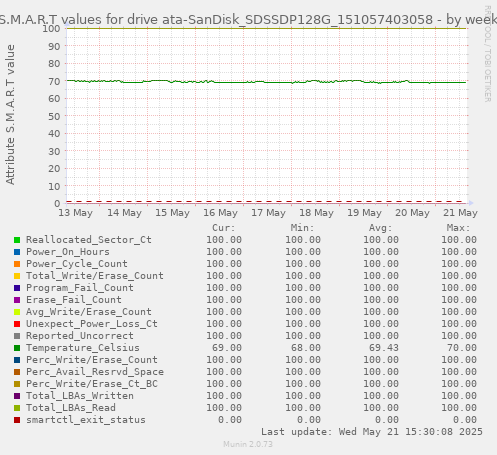The image size is (497, 455).
Task: Click the green temperature line in graph
Action: click(267, 82)
